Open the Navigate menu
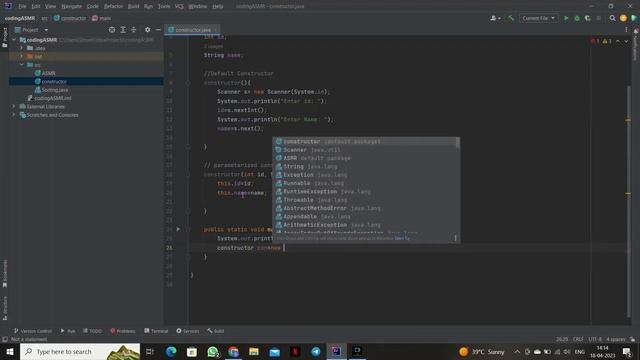This screenshot has width=640, height=360. [x=71, y=7]
